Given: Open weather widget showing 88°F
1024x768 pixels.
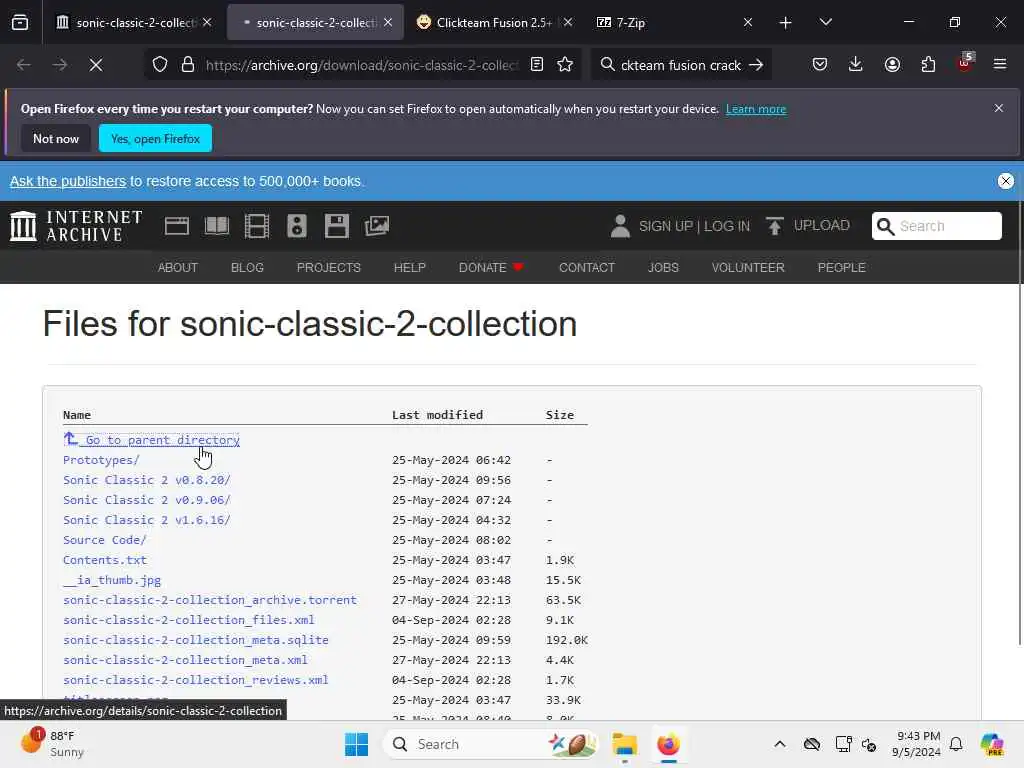Looking at the screenshot, I should 52,743.
